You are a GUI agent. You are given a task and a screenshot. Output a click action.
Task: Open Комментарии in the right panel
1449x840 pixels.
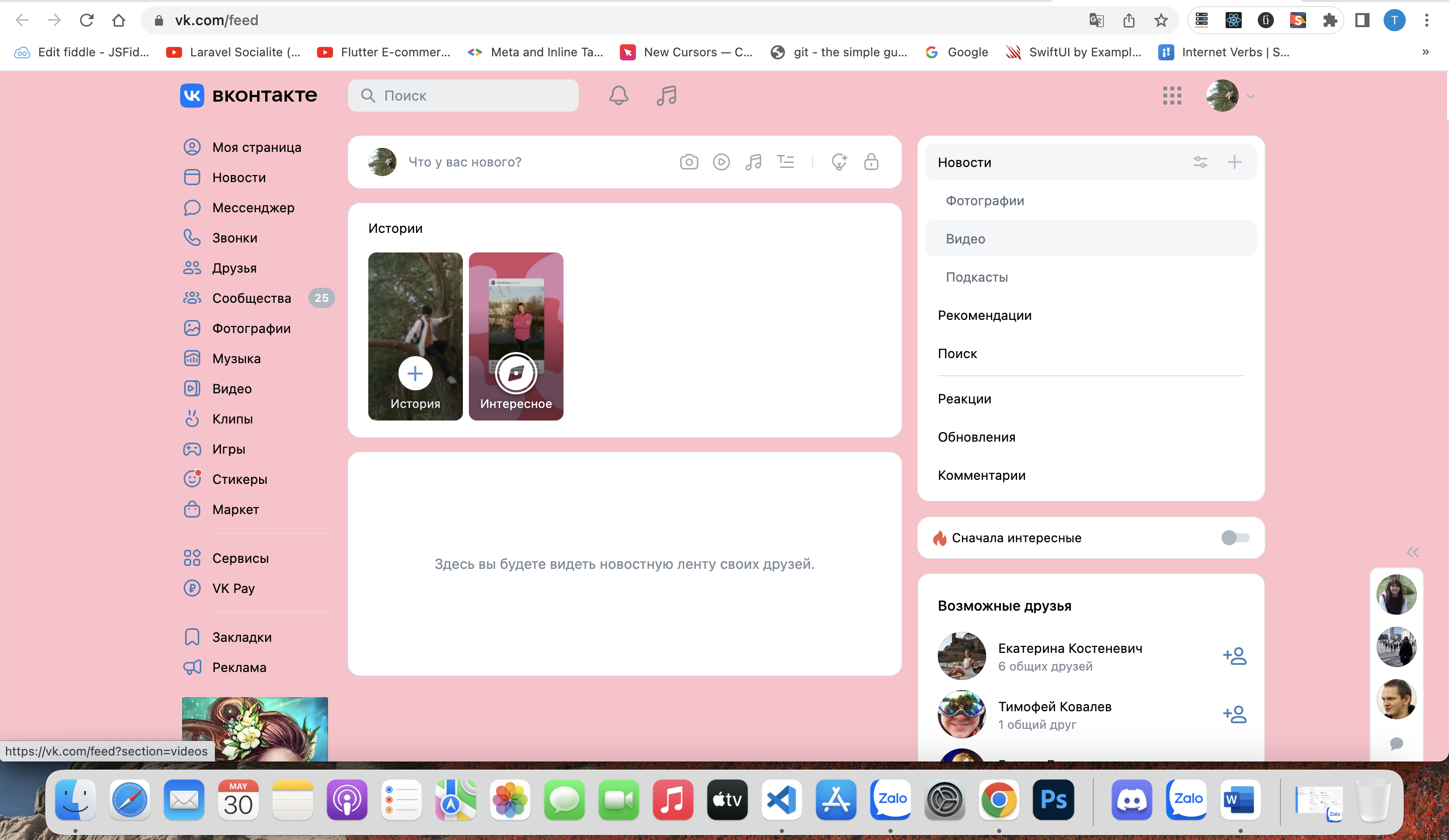(x=1091, y=475)
